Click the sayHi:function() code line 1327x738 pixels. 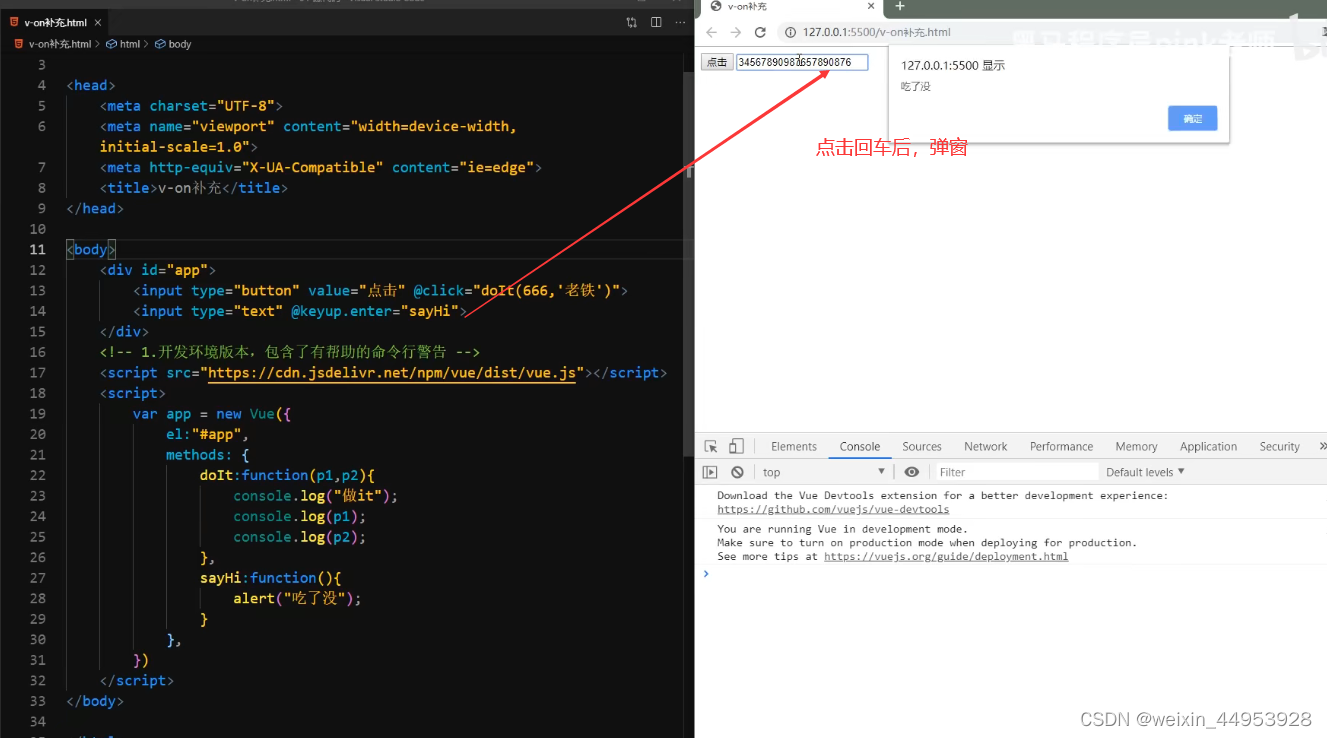coord(271,578)
